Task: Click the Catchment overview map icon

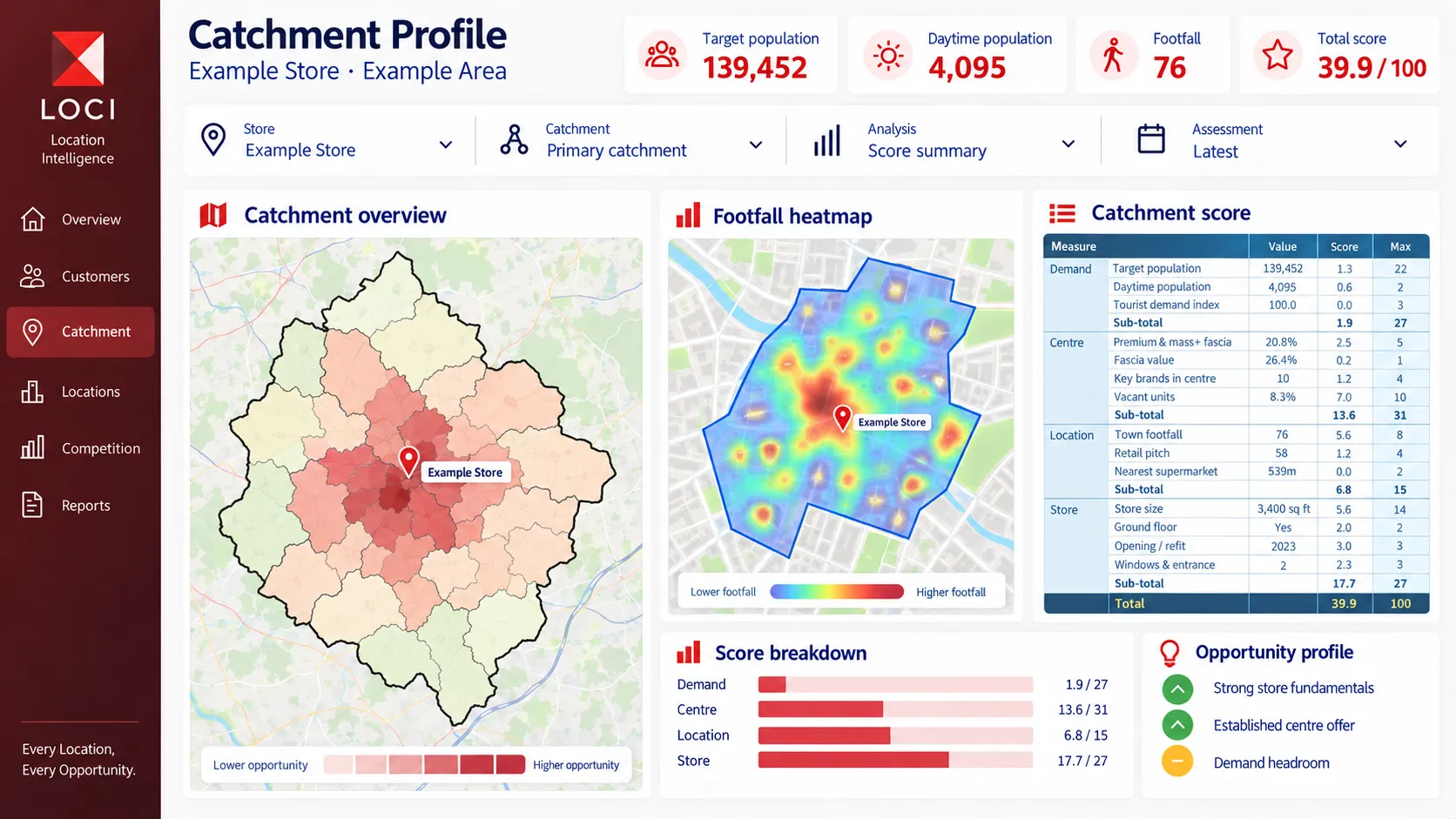Action: point(213,215)
